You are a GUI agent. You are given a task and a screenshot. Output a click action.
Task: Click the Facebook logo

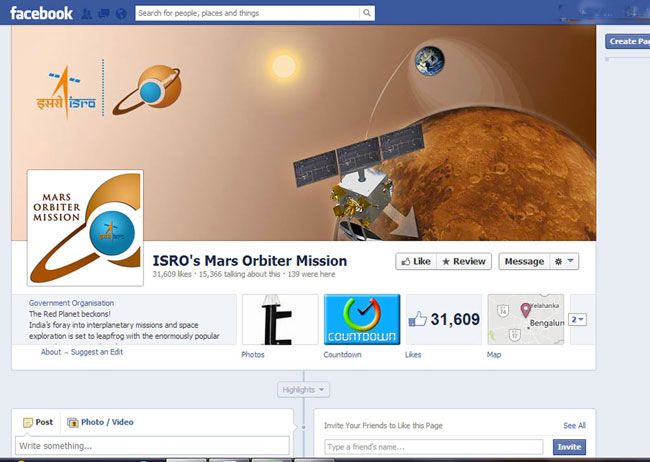tap(41, 13)
